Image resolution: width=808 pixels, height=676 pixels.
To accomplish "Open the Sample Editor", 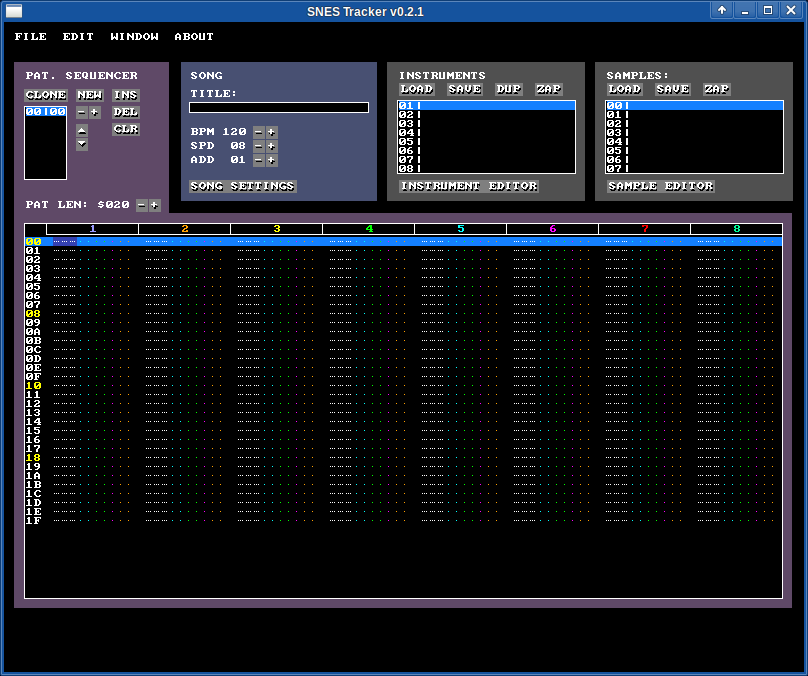I will (x=661, y=186).
